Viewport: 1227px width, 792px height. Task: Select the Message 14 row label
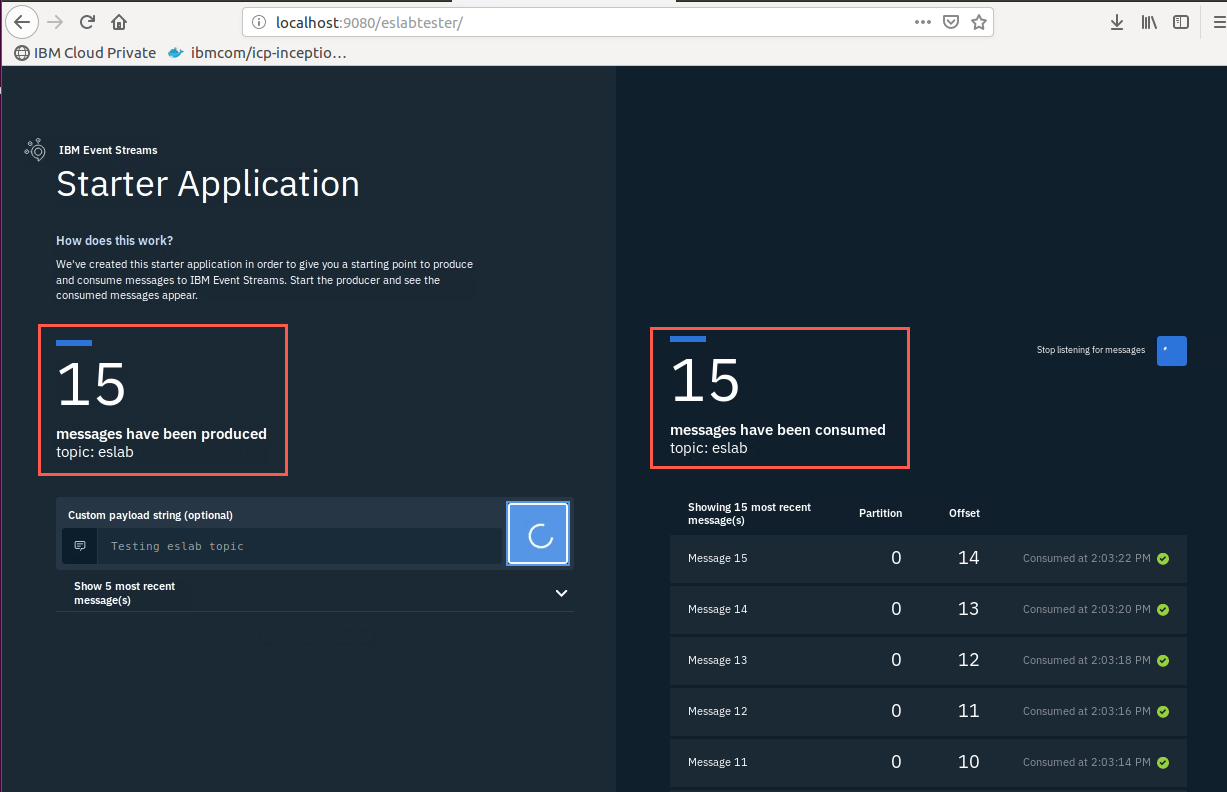coord(717,609)
